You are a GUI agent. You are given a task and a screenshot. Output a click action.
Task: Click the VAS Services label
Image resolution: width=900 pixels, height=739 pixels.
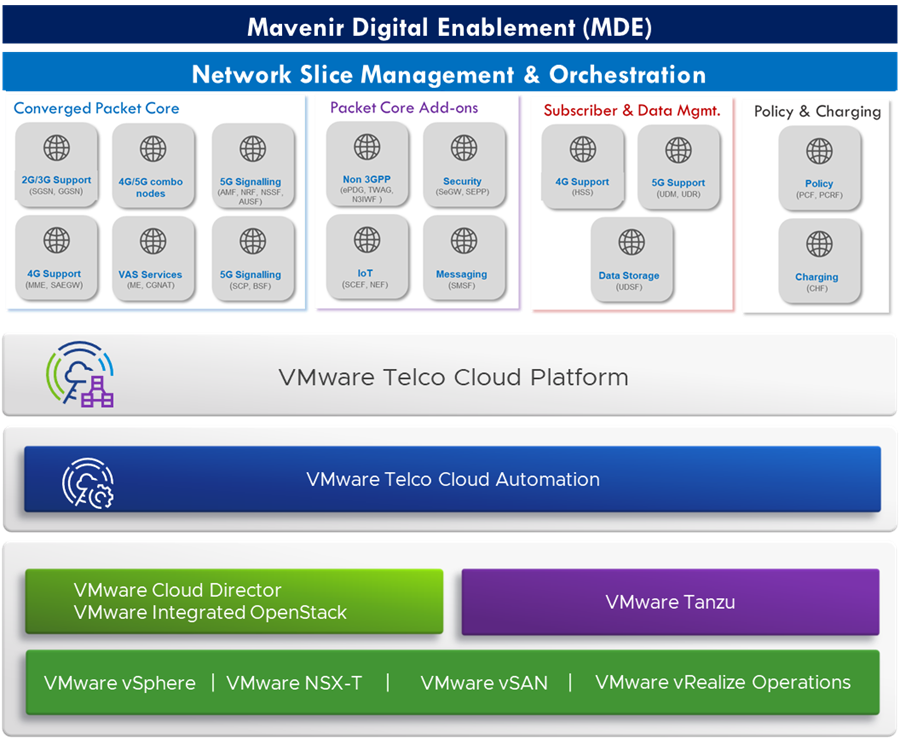tap(150, 275)
